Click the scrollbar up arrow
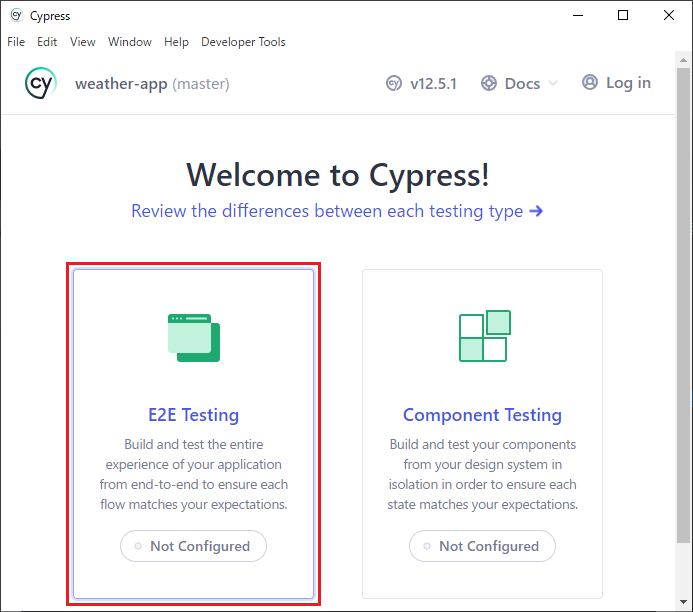This screenshot has height=612, width=693. [x=684, y=60]
